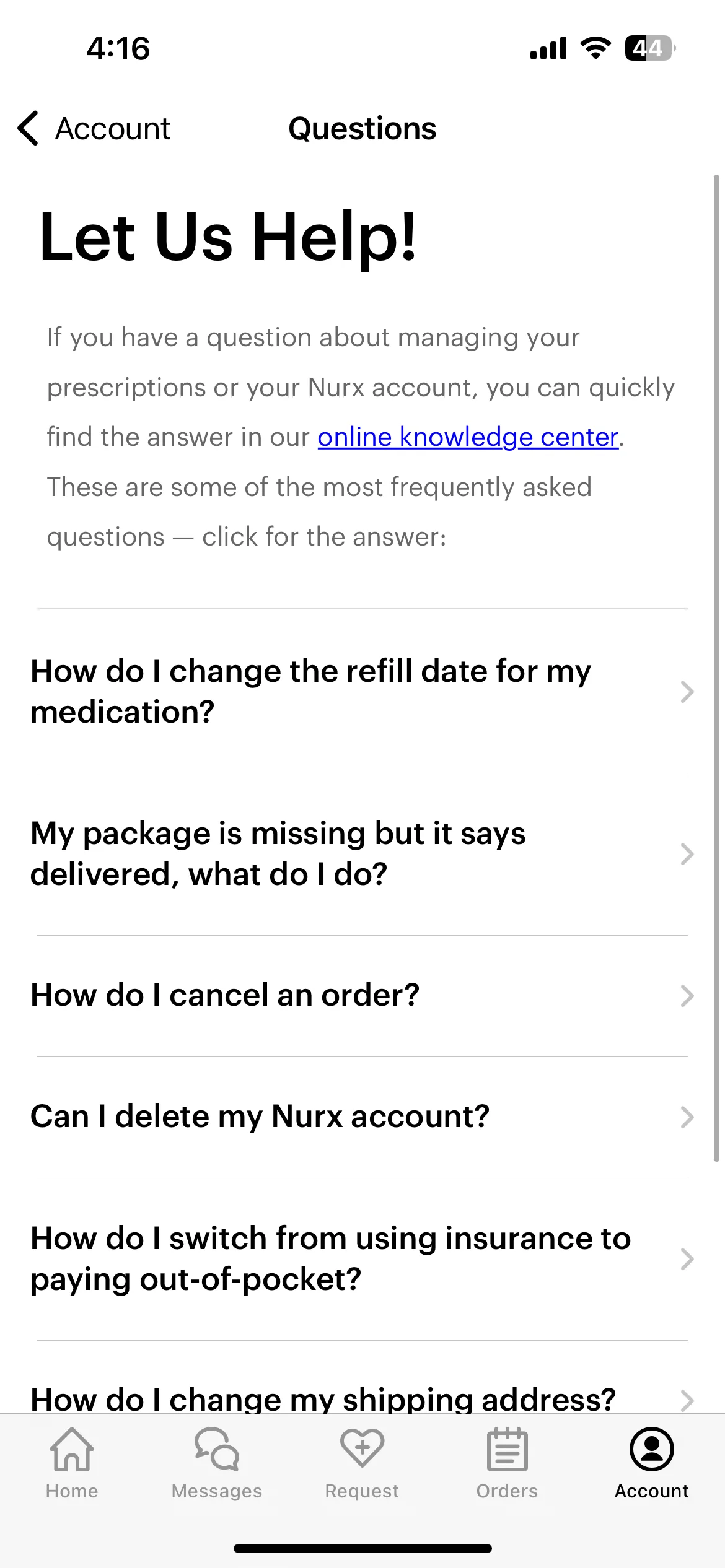Open the Orders clipboard icon
This screenshot has height=1568, width=725.
507,1449
